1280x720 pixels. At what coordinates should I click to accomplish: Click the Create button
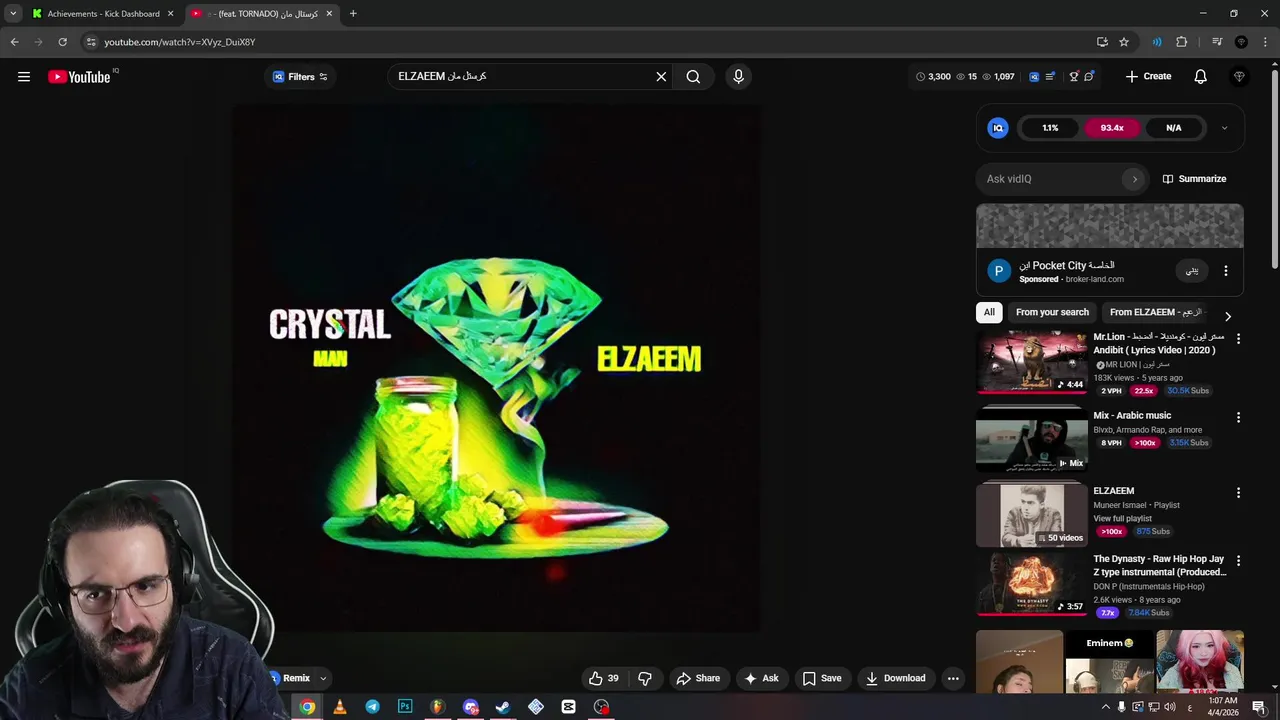pos(1148,77)
